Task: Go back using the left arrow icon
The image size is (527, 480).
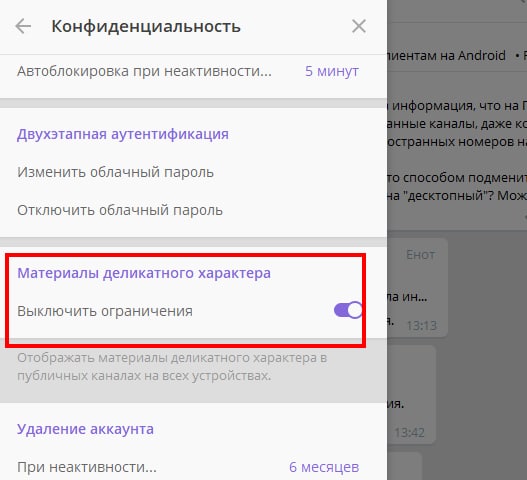Action: click(23, 26)
